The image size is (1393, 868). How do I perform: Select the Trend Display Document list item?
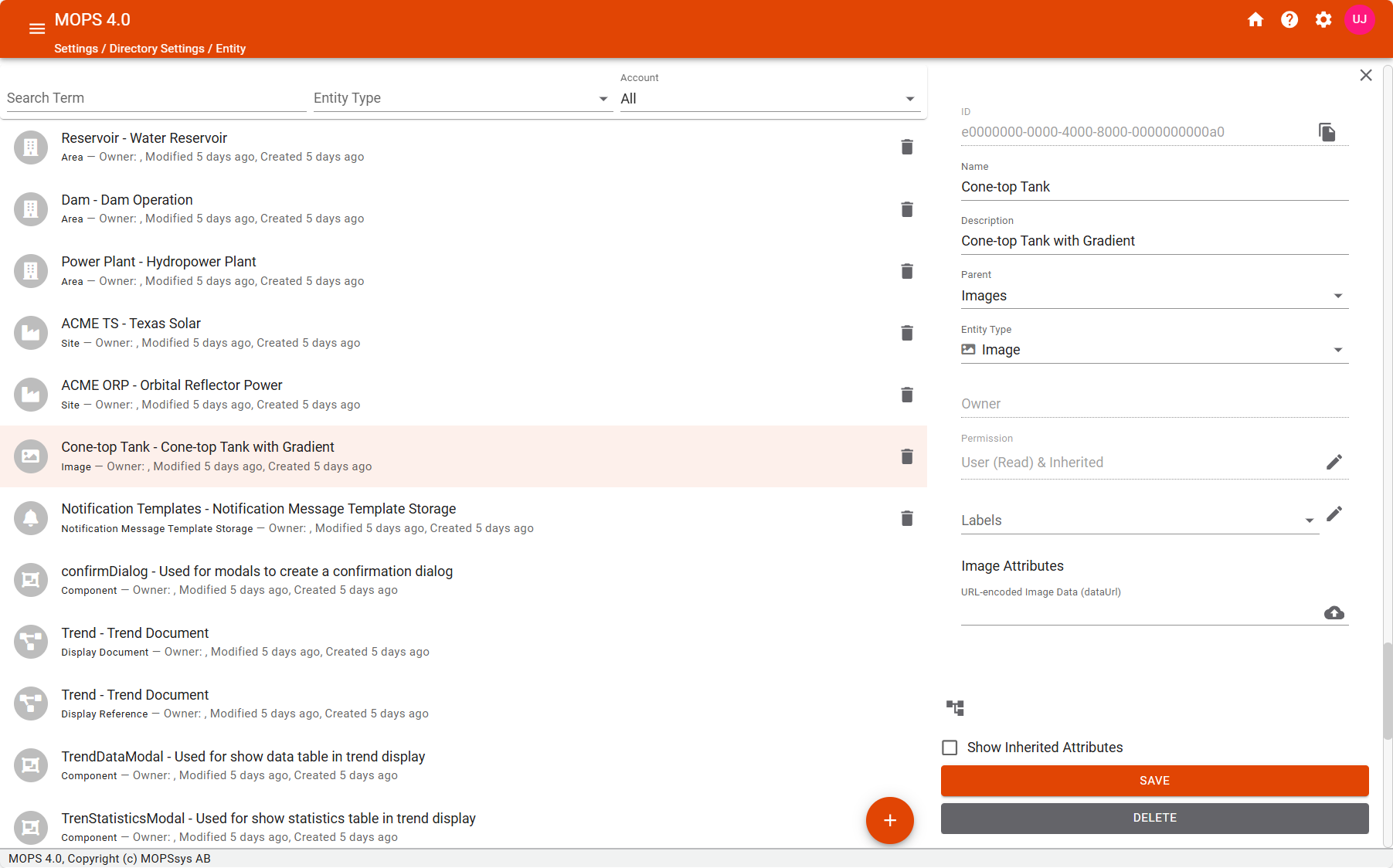pyautogui.click(x=246, y=642)
